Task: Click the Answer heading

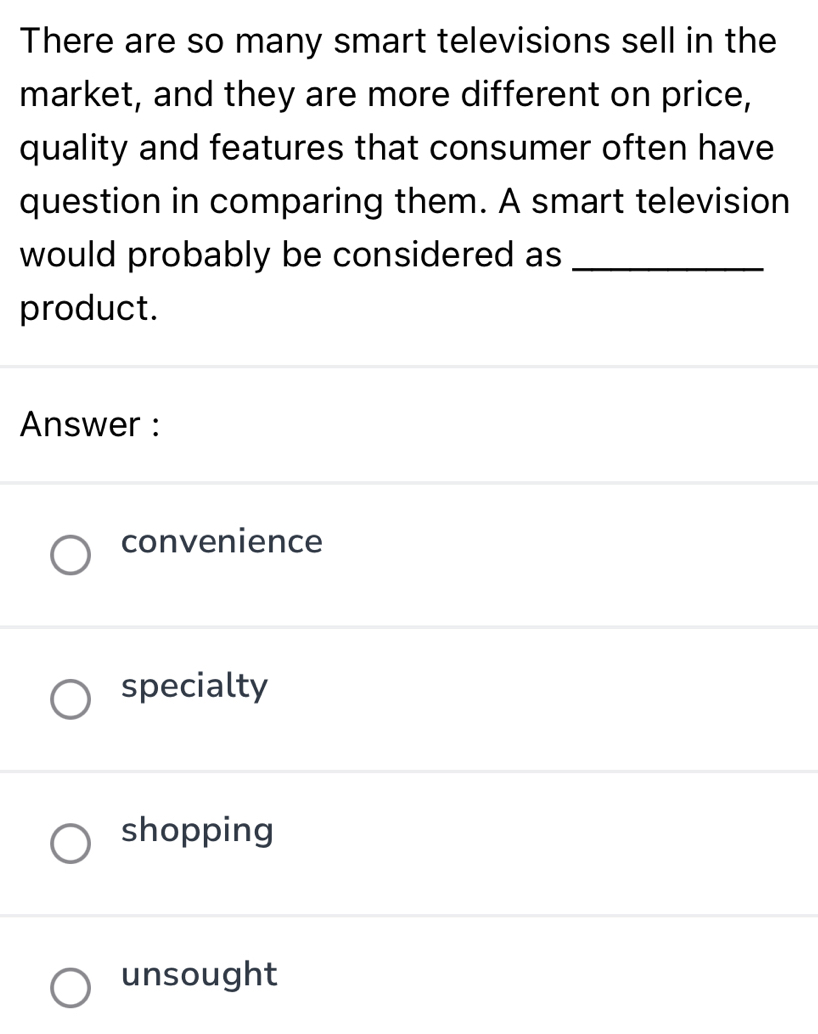Action: pos(88,425)
